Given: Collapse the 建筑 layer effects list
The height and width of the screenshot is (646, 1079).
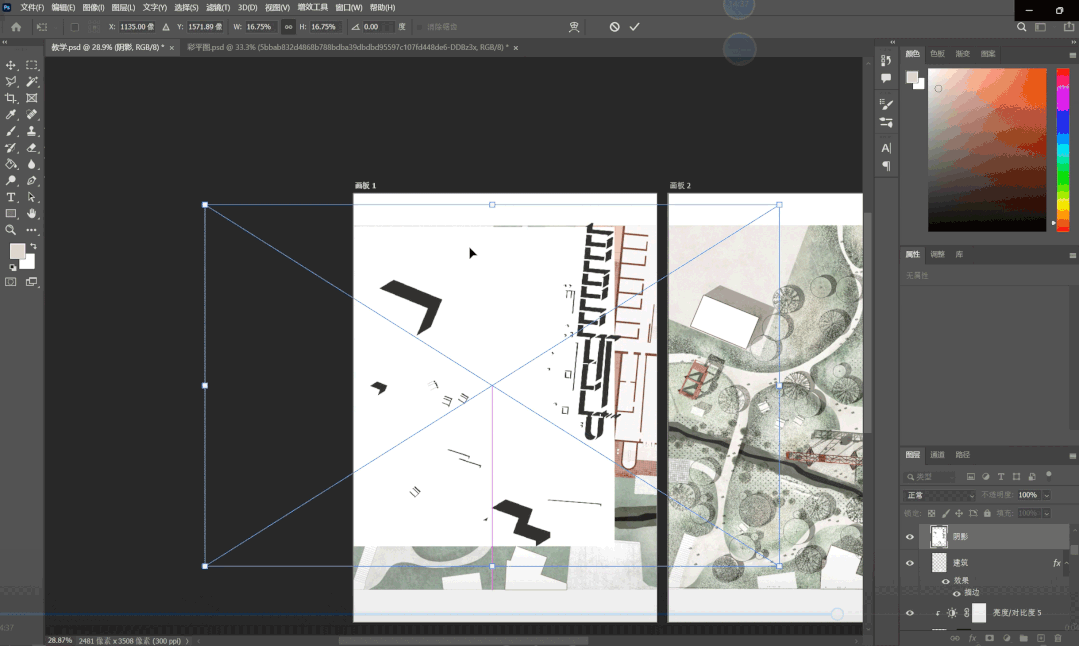Looking at the screenshot, I should coord(1068,564).
